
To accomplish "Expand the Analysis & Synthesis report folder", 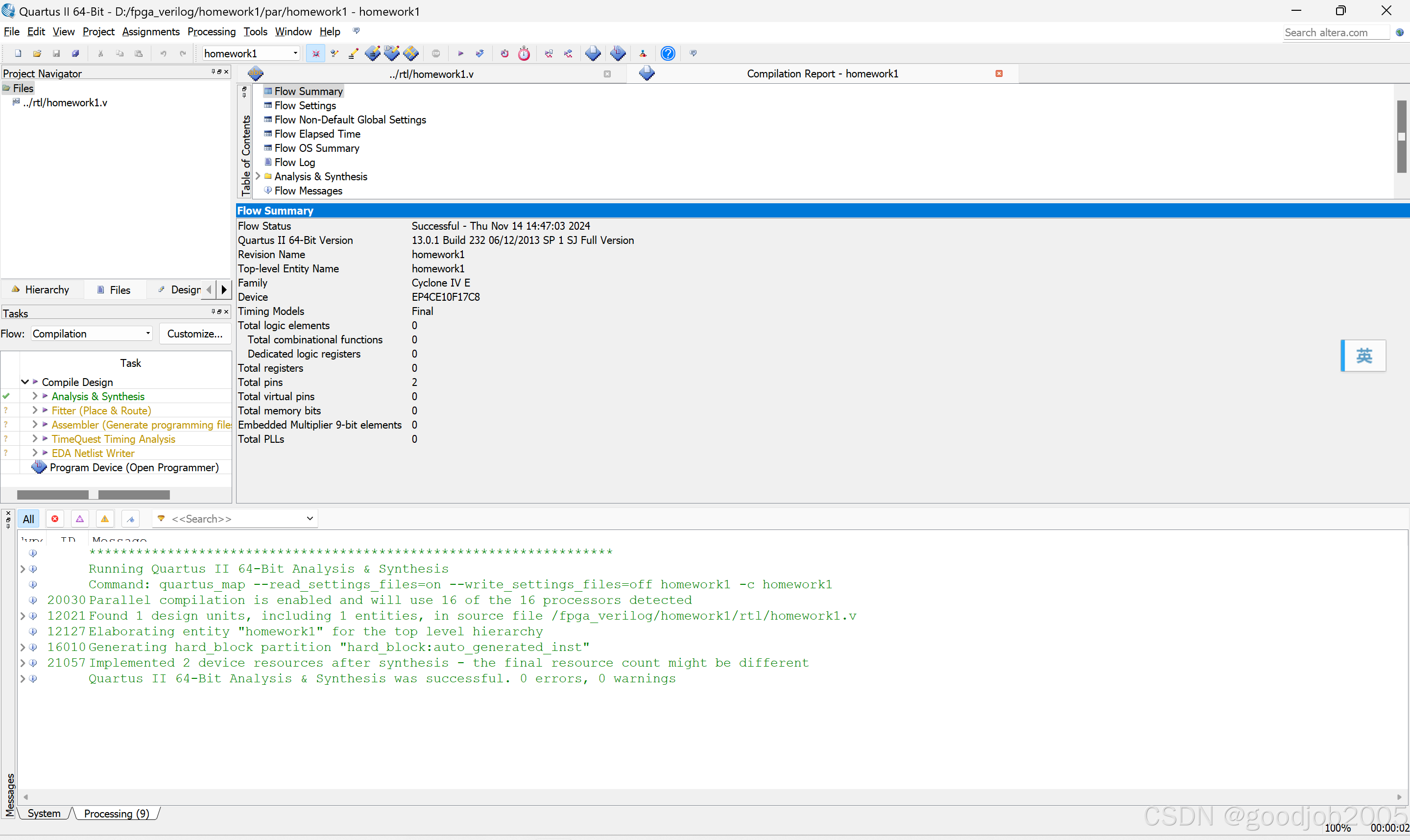I will point(258,177).
